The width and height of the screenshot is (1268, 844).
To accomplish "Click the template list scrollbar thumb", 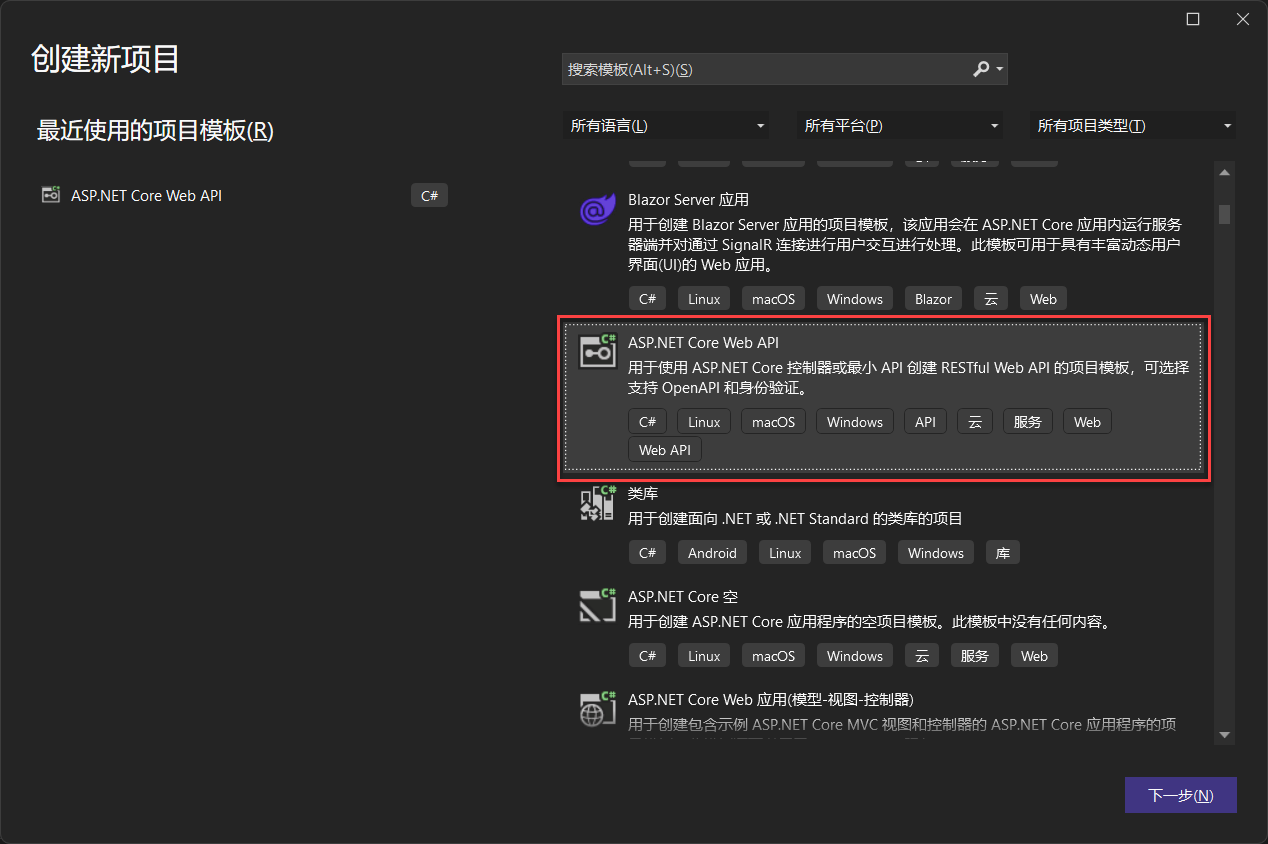I will 1224,214.
